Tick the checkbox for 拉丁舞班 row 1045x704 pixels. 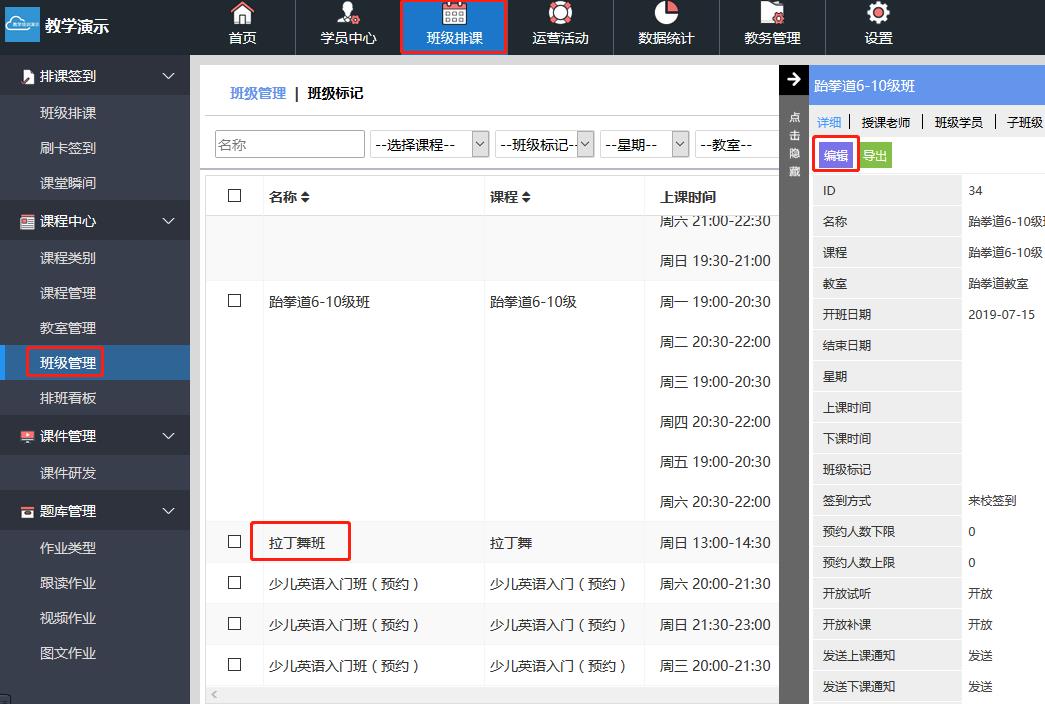coord(235,542)
